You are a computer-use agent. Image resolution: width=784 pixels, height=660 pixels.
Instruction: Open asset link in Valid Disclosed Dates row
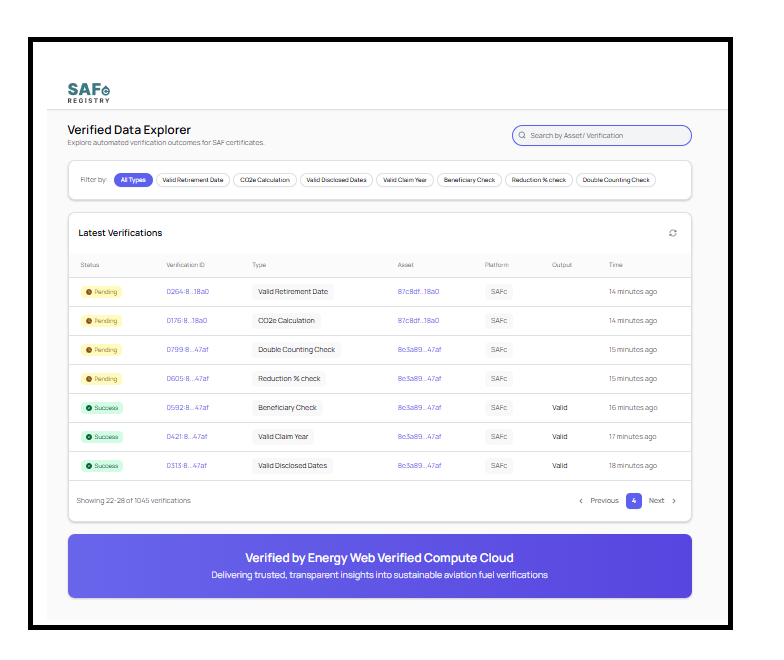pyautogui.click(x=420, y=466)
